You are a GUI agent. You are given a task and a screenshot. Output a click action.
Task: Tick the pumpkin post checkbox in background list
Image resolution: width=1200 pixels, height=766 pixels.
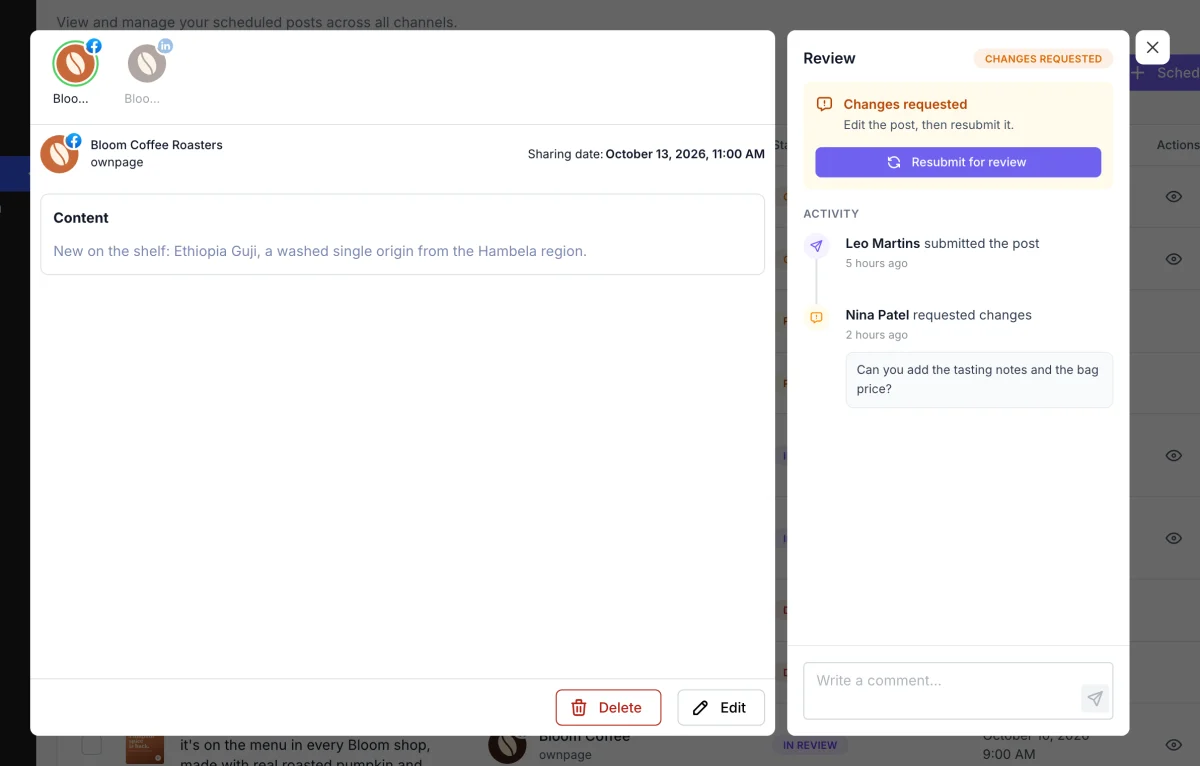(x=91, y=745)
